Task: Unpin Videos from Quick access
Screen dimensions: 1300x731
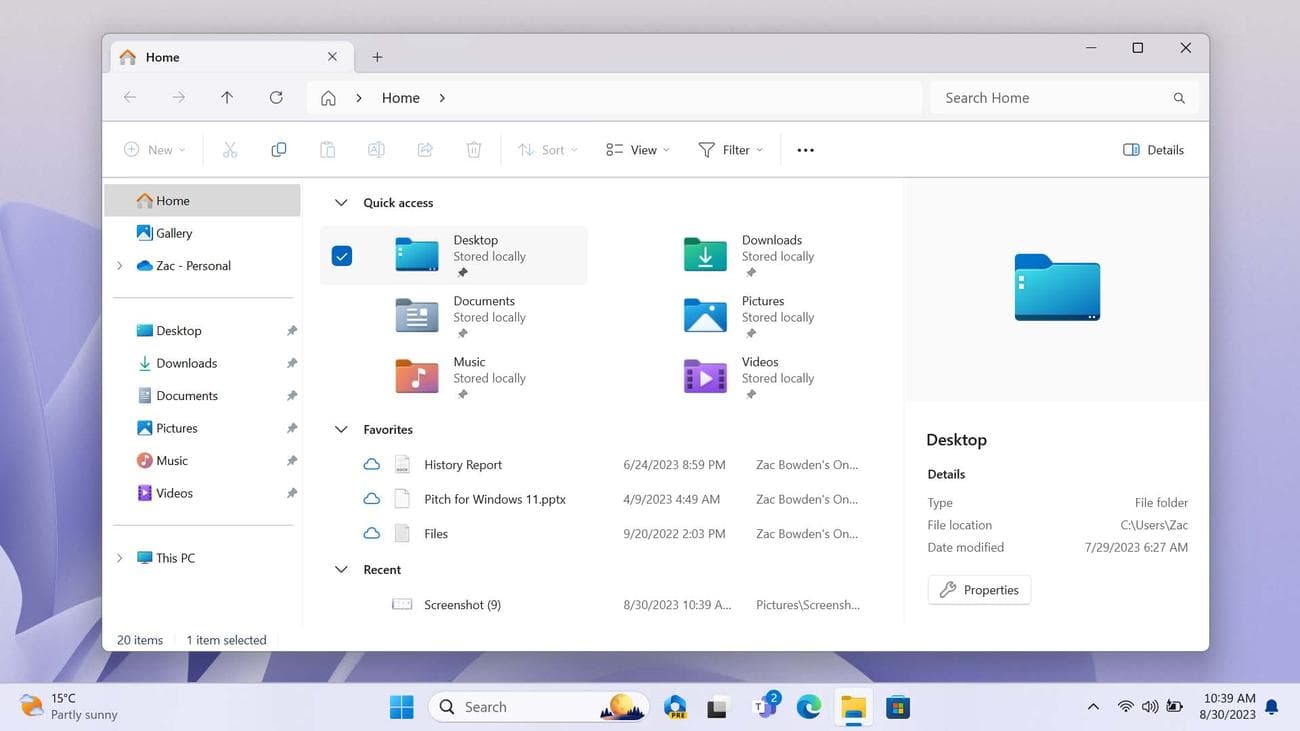Action: 291,492
